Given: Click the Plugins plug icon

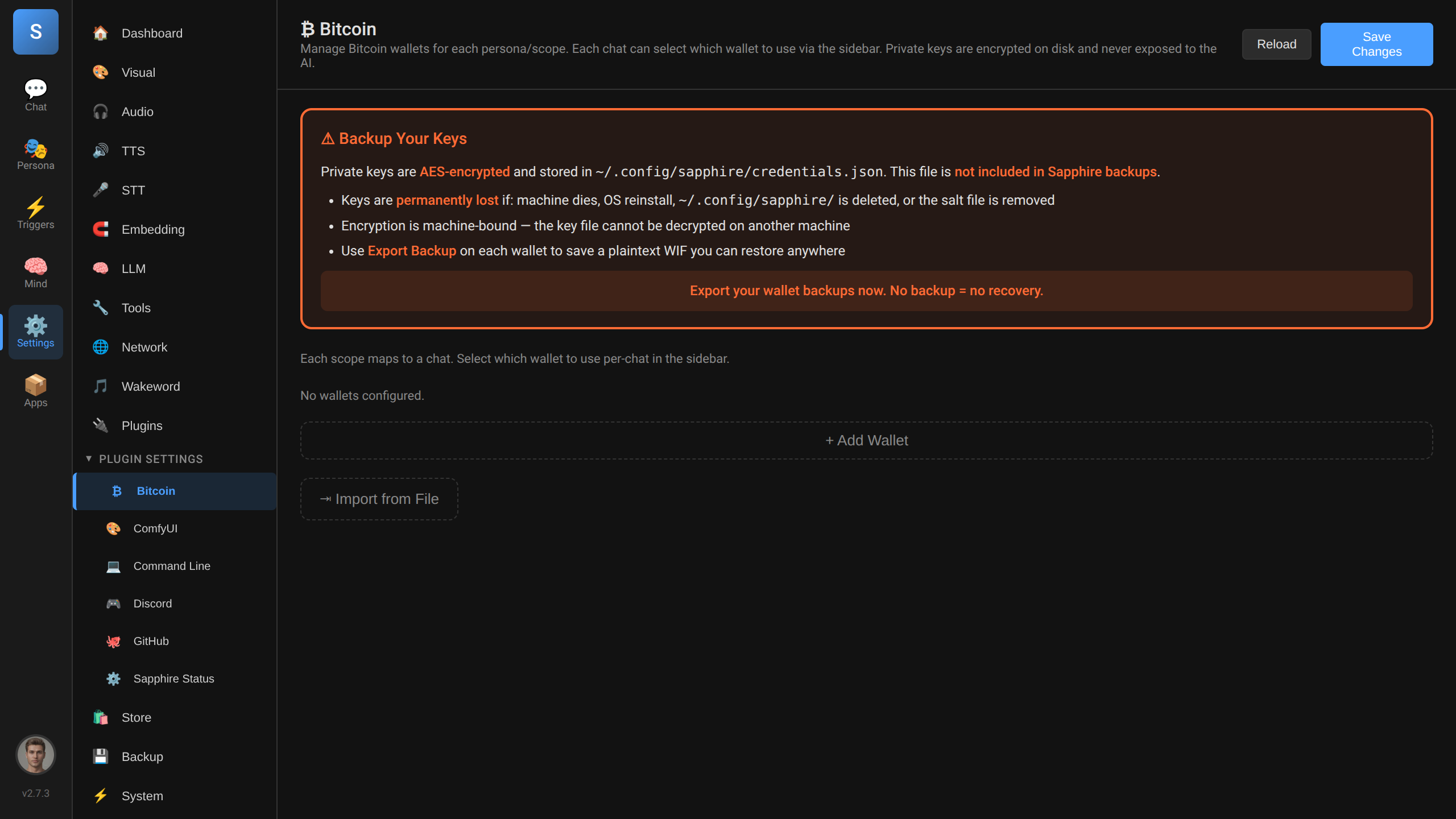Looking at the screenshot, I should coord(101,425).
